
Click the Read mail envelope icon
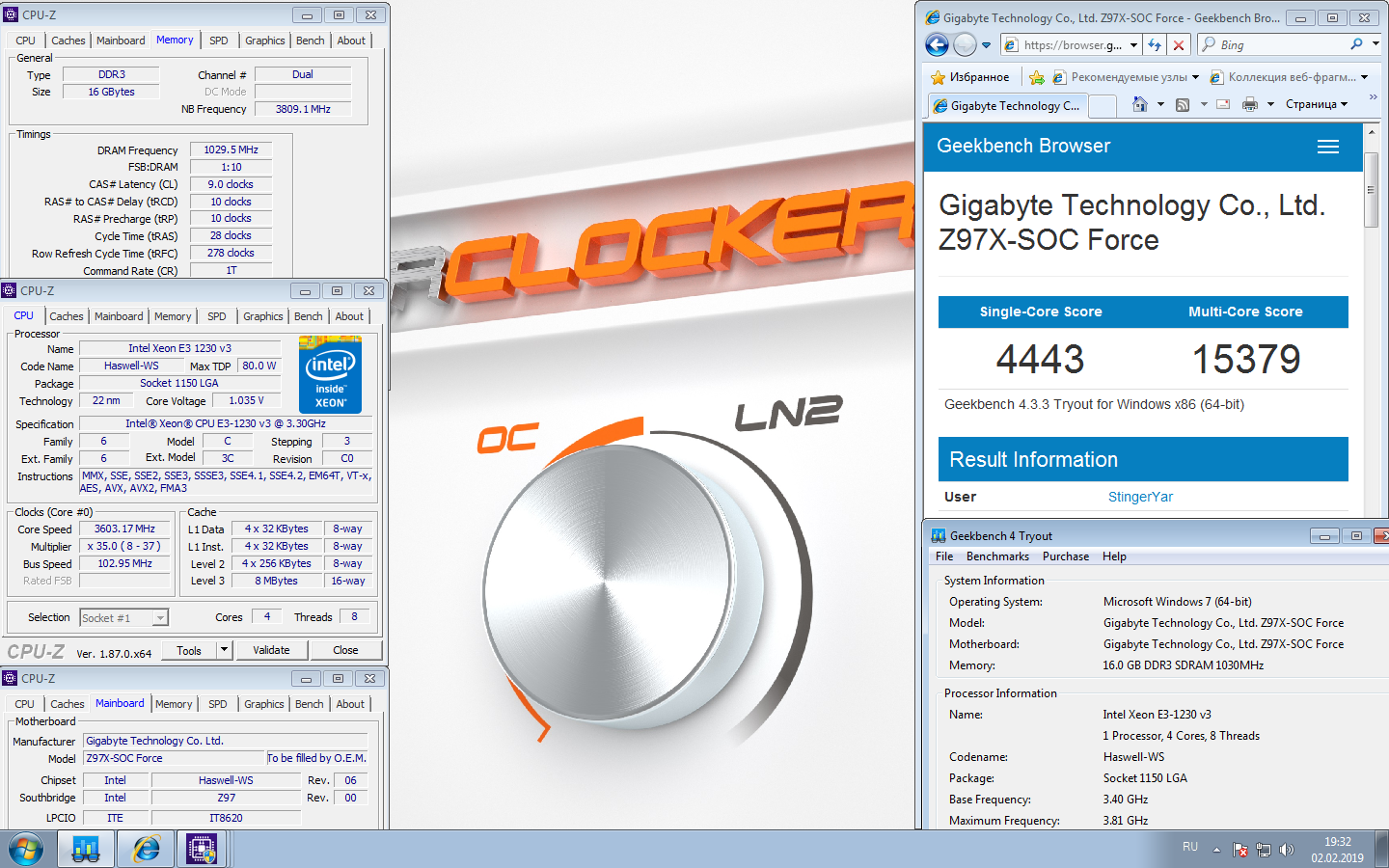1223,104
